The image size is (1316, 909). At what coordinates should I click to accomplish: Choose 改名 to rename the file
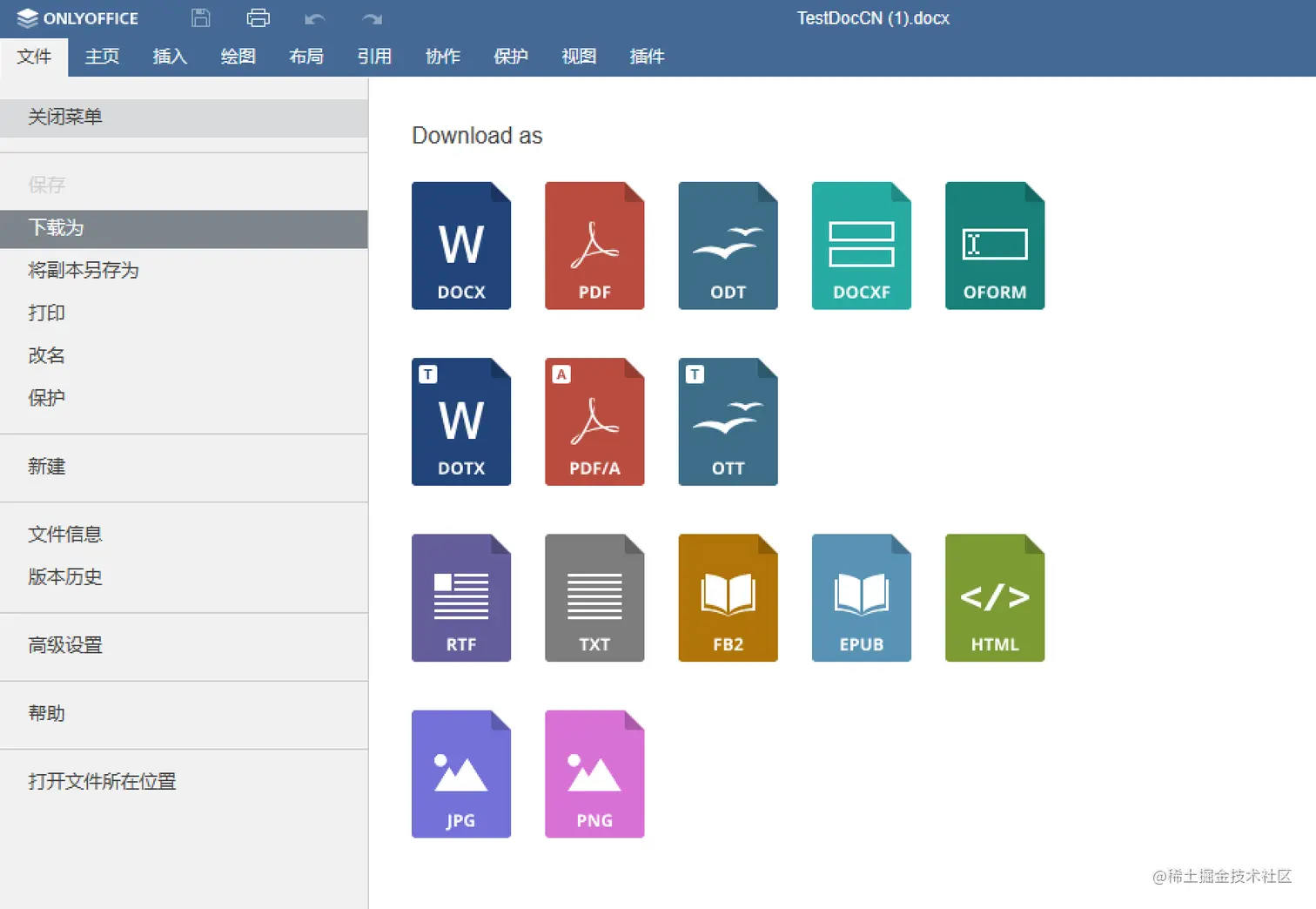[184, 356]
